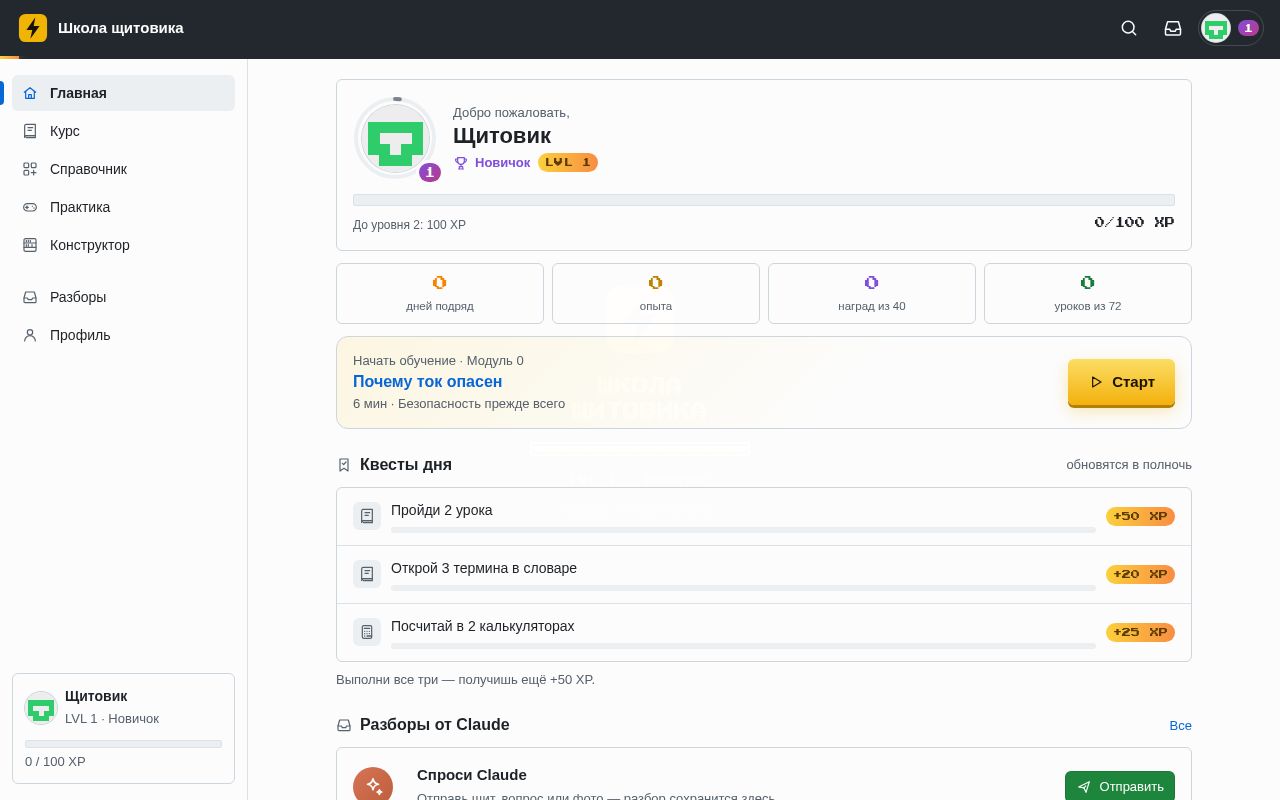Click the green Отправить button
Image resolution: width=1280 pixels, height=800 pixels.
point(1120,786)
